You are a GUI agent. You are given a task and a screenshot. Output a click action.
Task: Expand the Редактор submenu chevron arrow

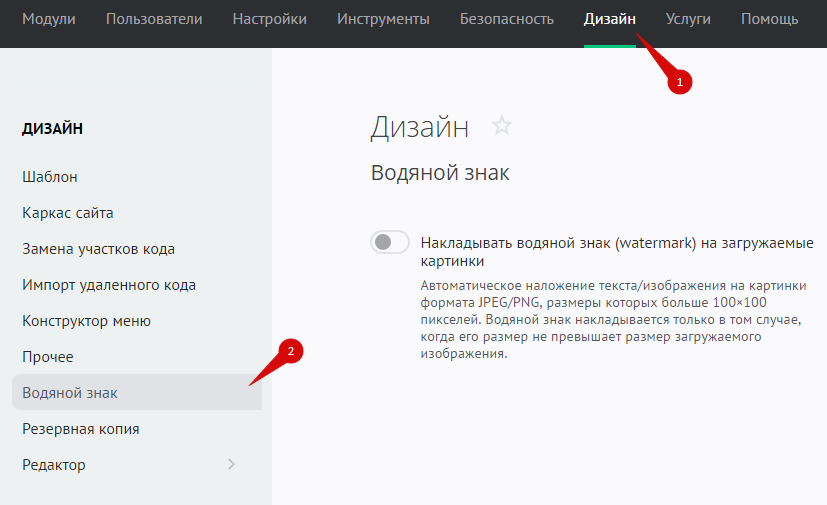click(232, 464)
